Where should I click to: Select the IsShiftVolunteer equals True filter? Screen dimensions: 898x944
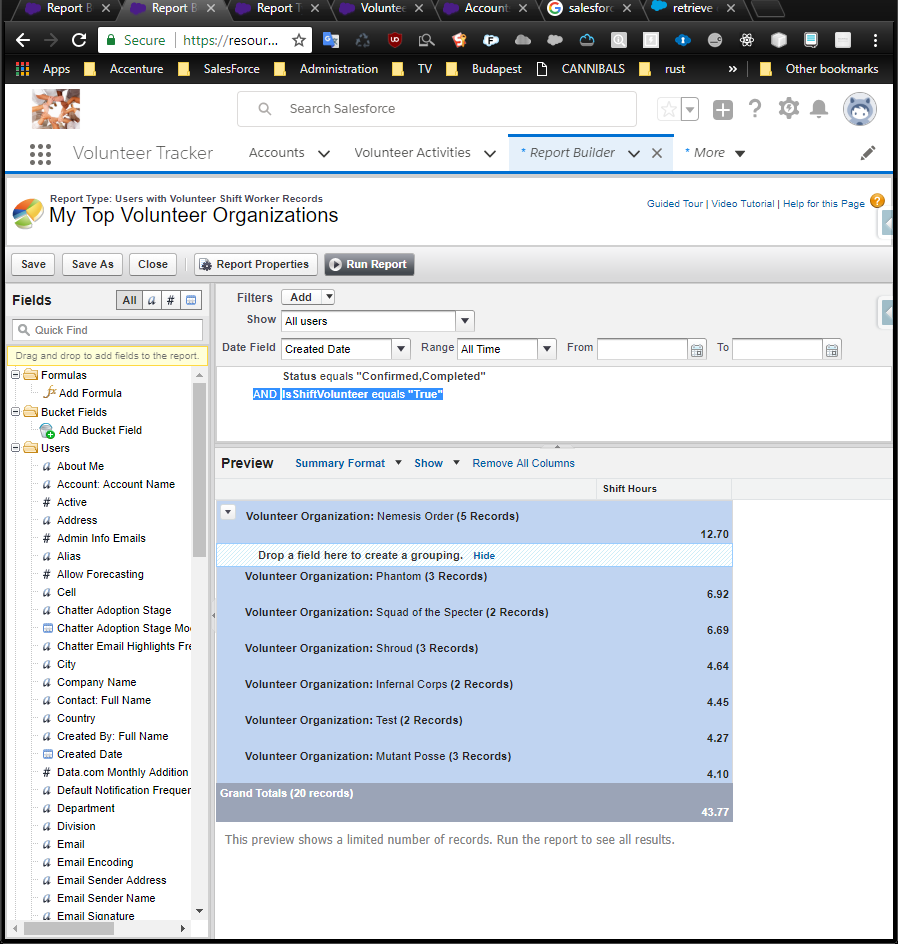coord(362,394)
